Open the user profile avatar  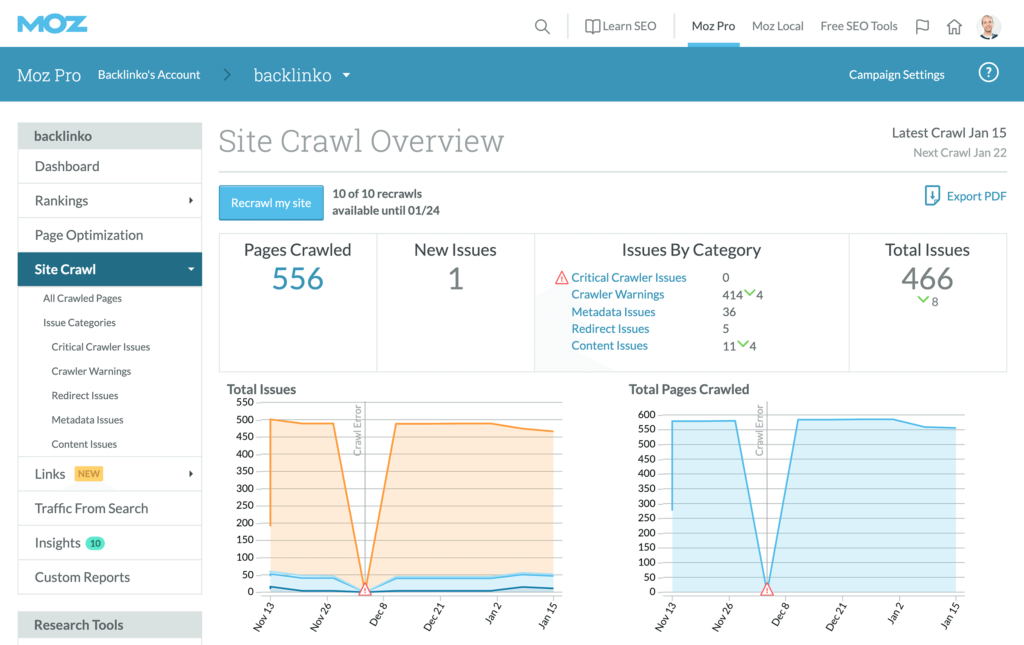coord(989,27)
